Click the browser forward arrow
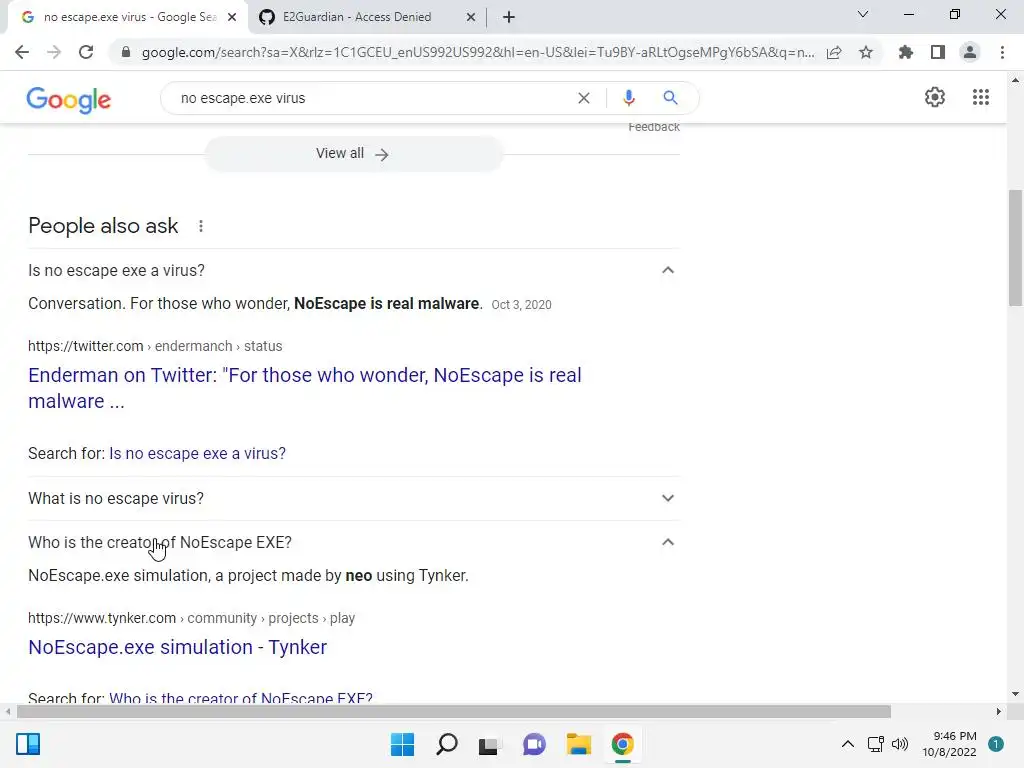Viewport: 1024px width, 768px height. pyautogui.click(x=54, y=52)
